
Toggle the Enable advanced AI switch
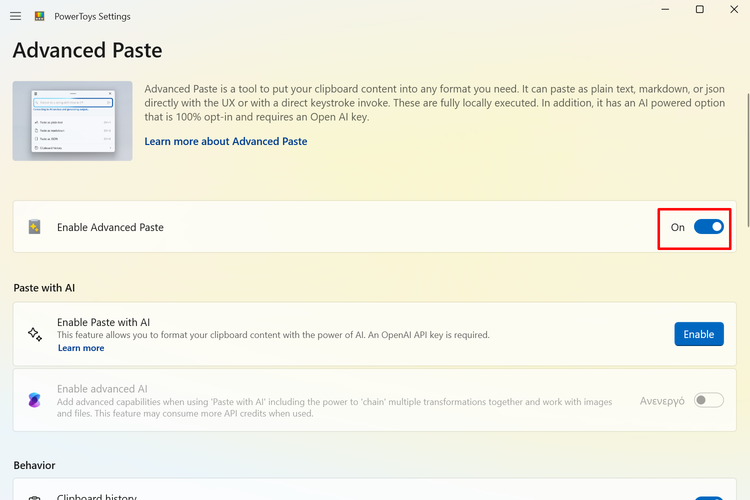pyautogui.click(x=708, y=400)
